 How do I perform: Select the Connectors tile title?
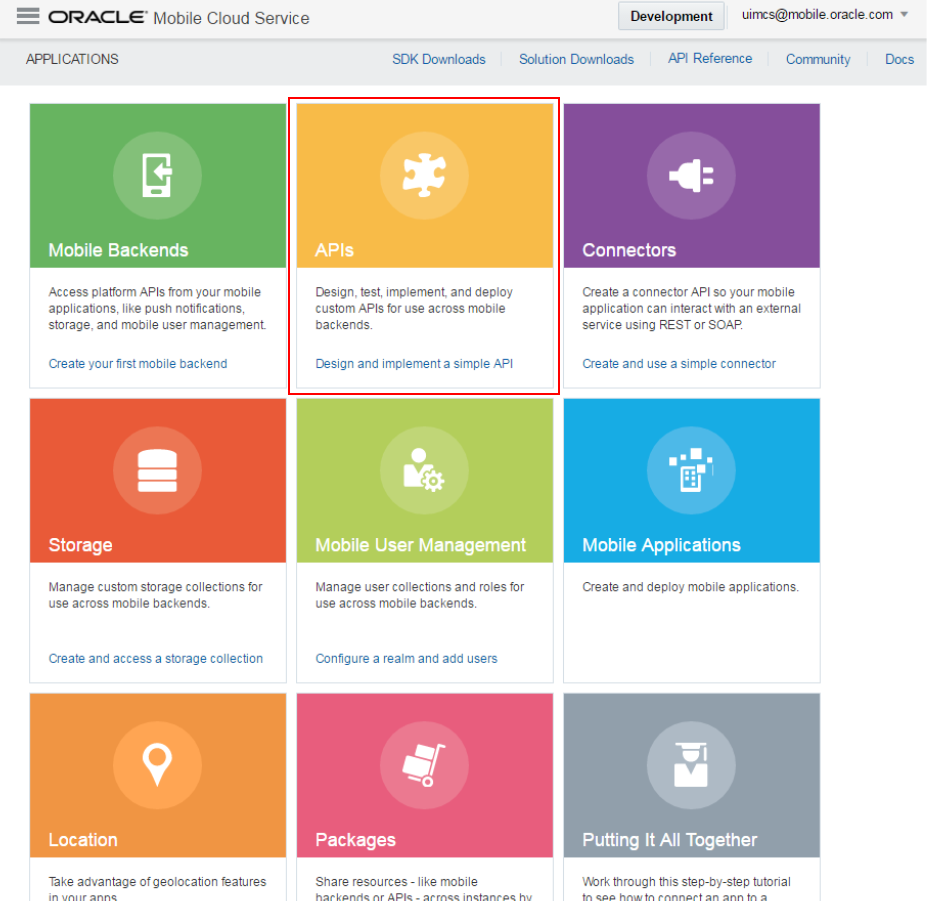coord(629,250)
